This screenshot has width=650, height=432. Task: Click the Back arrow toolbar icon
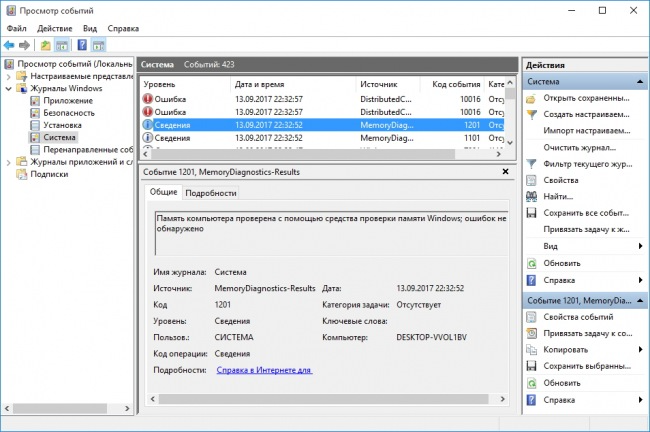9,45
